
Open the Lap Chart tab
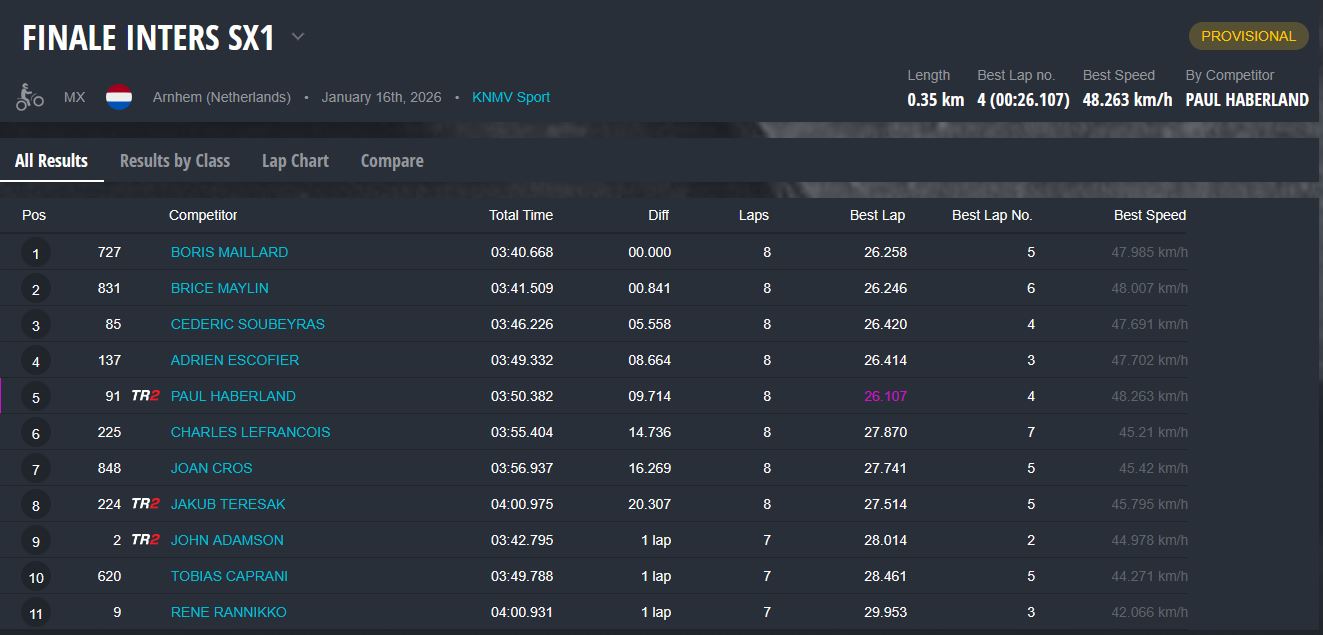point(295,161)
